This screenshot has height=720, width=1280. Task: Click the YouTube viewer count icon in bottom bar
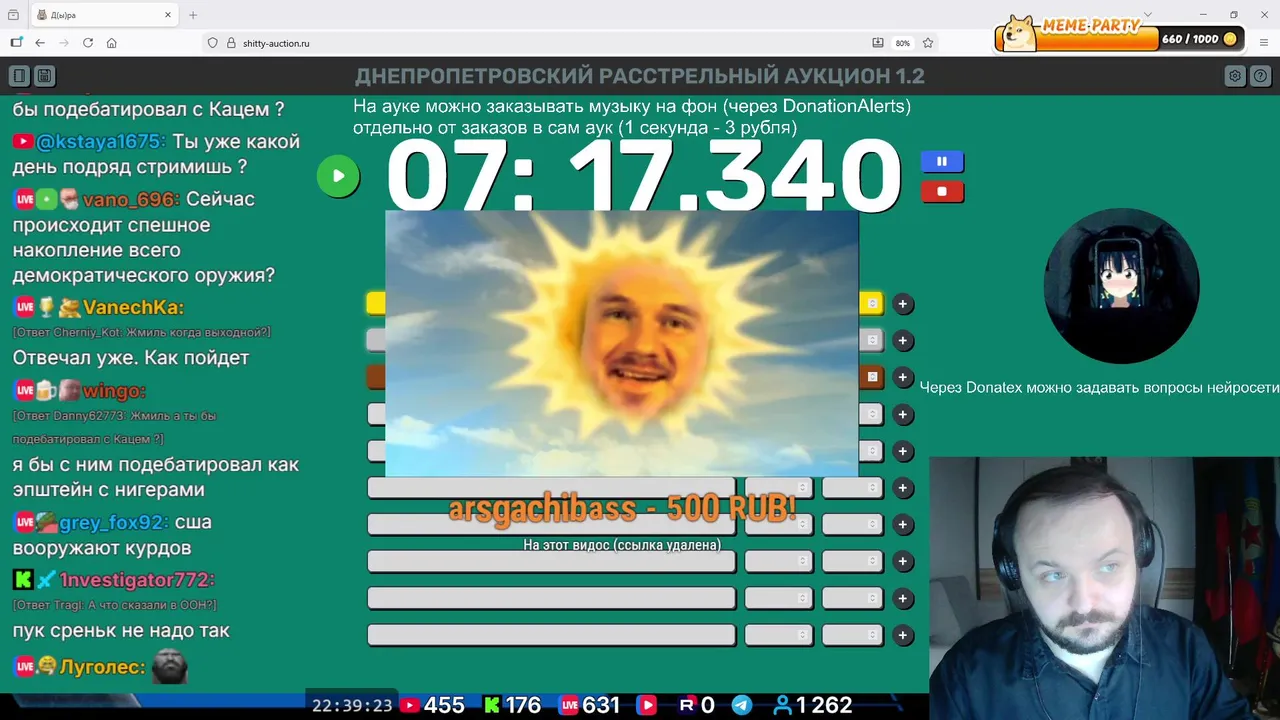point(409,705)
